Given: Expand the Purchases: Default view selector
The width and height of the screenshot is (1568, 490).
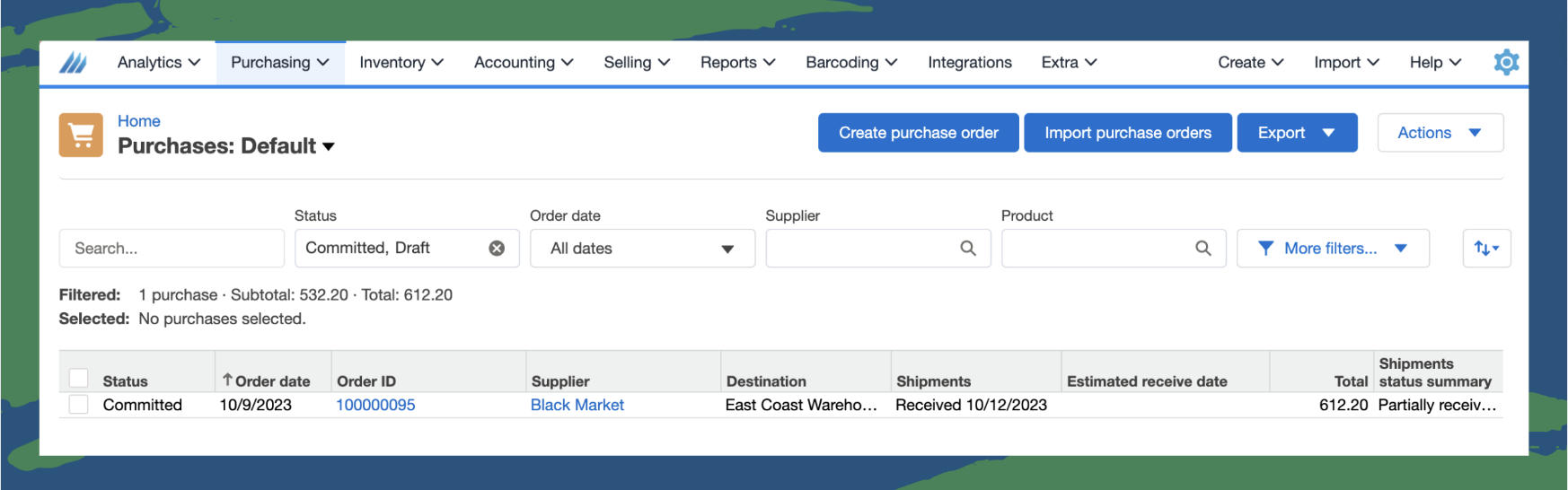Looking at the screenshot, I should tap(226, 146).
